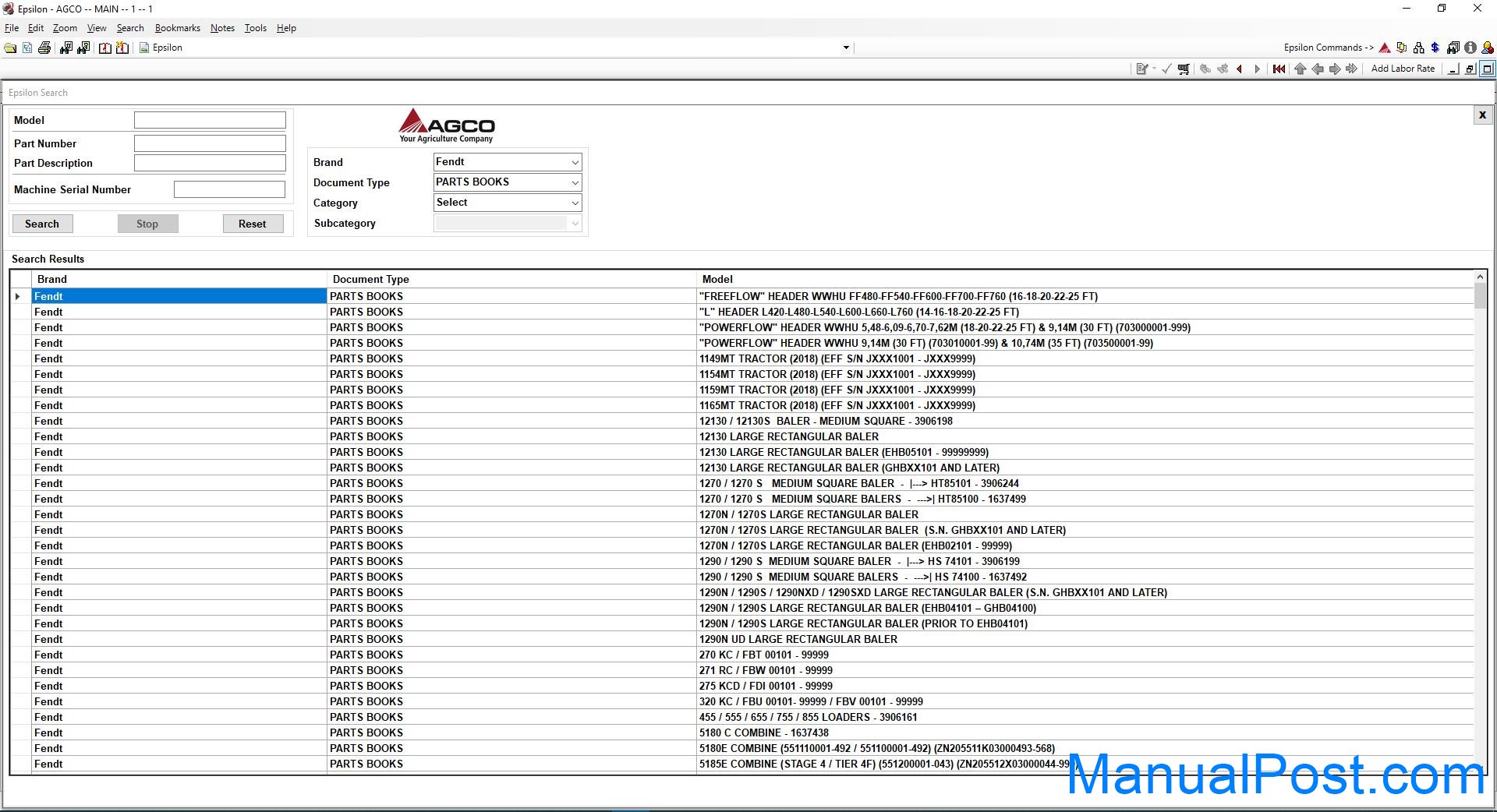The width and height of the screenshot is (1497, 812).
Task: Click the open book bookmark icon
Action: (x=105, y=48)
